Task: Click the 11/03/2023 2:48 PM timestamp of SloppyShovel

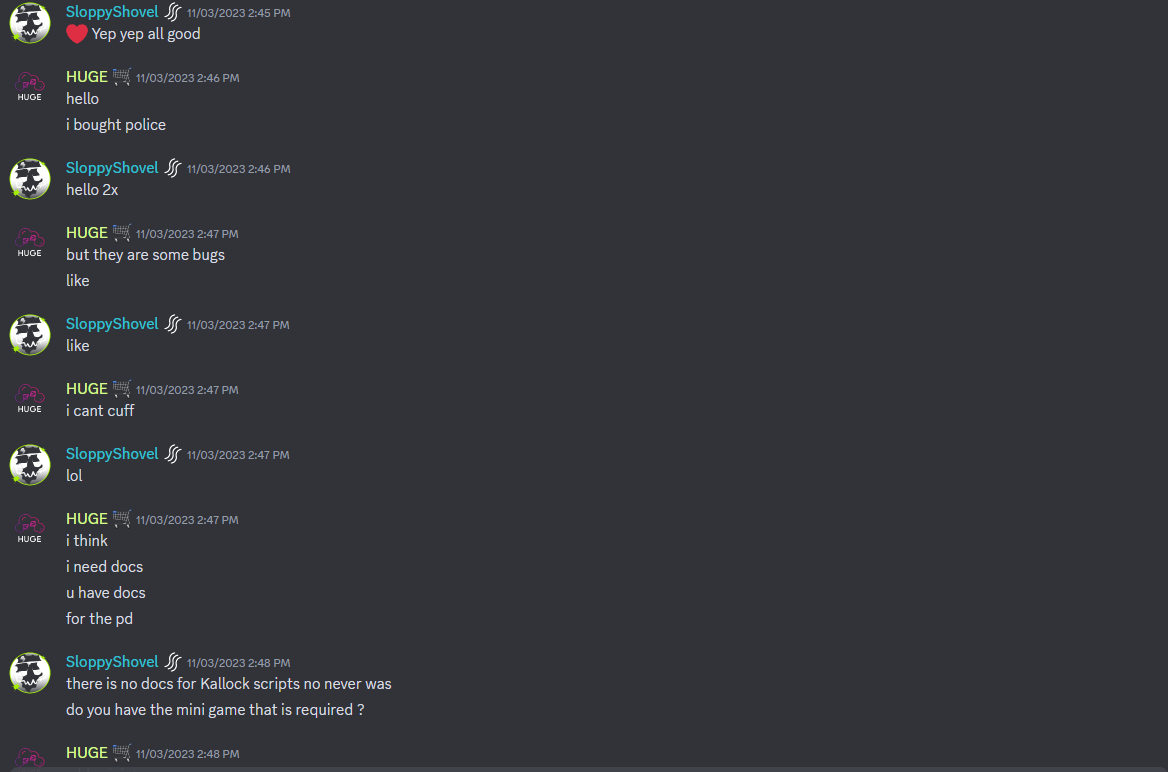Action: [x=238, y=662]
